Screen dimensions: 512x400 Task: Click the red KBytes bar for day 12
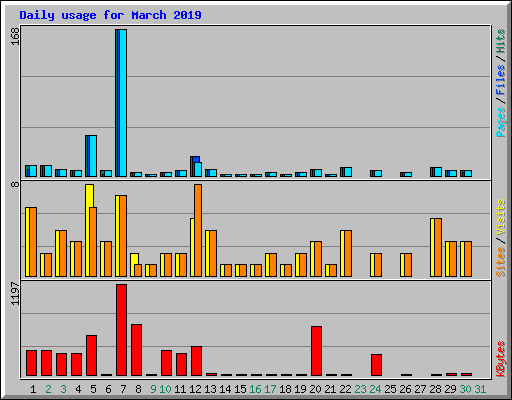click(196, 361)
